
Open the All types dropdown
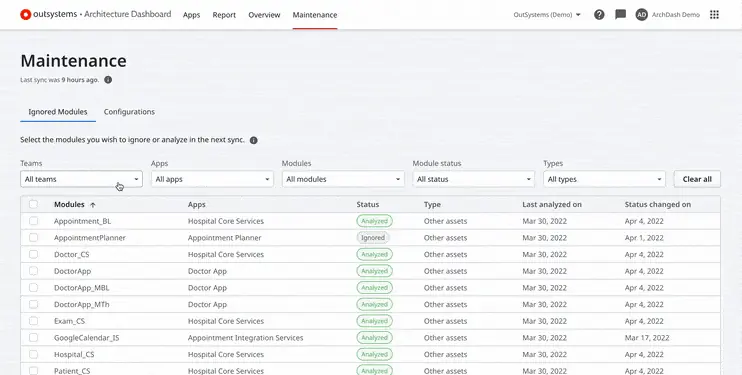(604, 179)
